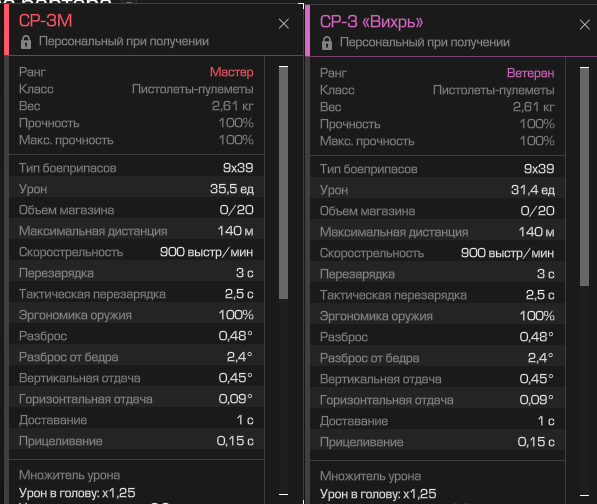Click scrollbar bottom marker in Вихрь panel

584,495
